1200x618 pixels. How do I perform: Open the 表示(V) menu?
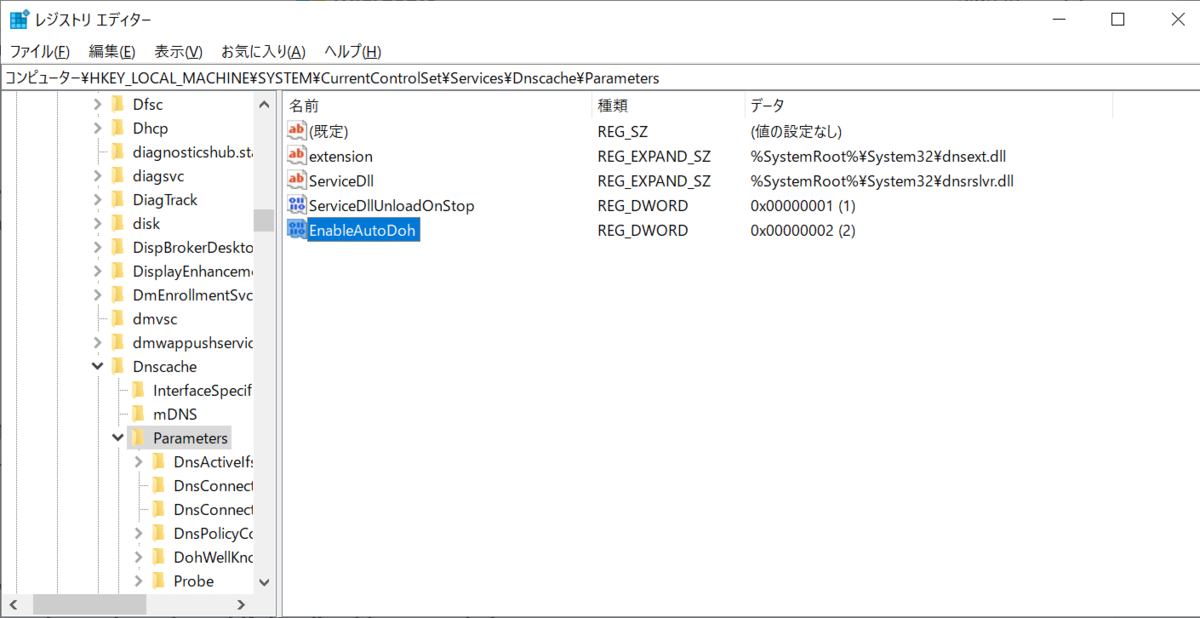click(x=178, y=51)
